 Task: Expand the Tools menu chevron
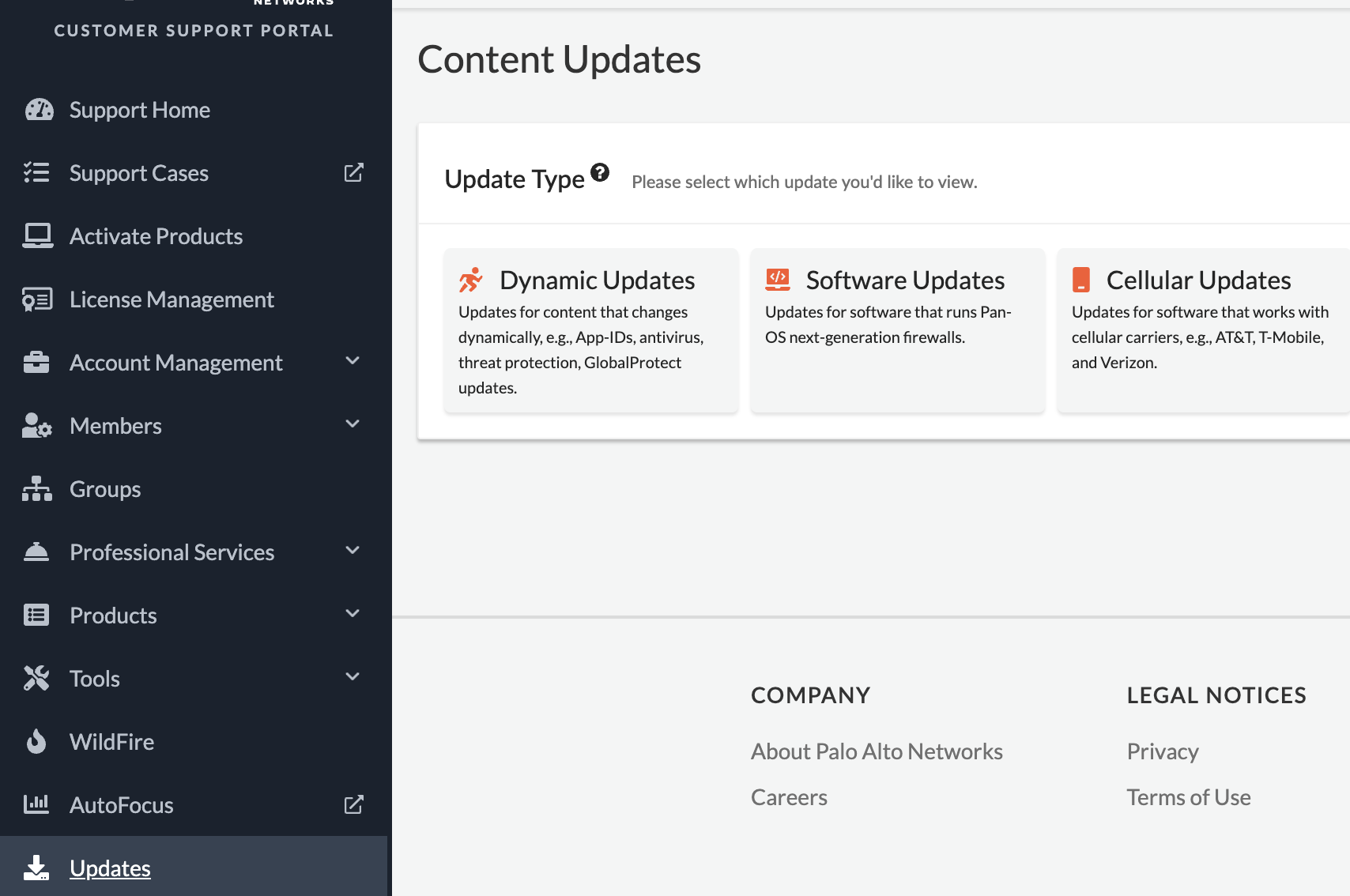tap(353, 677)
